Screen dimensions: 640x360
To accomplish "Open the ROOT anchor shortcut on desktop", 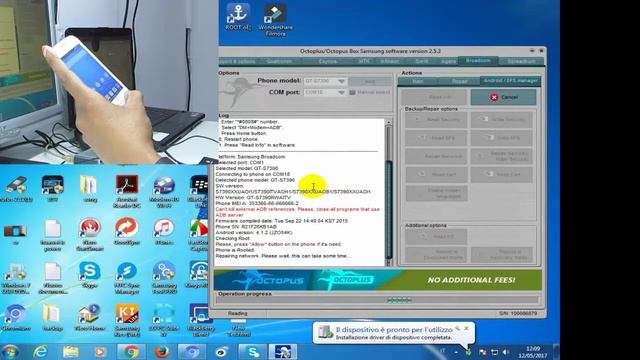I will (237, 17).
